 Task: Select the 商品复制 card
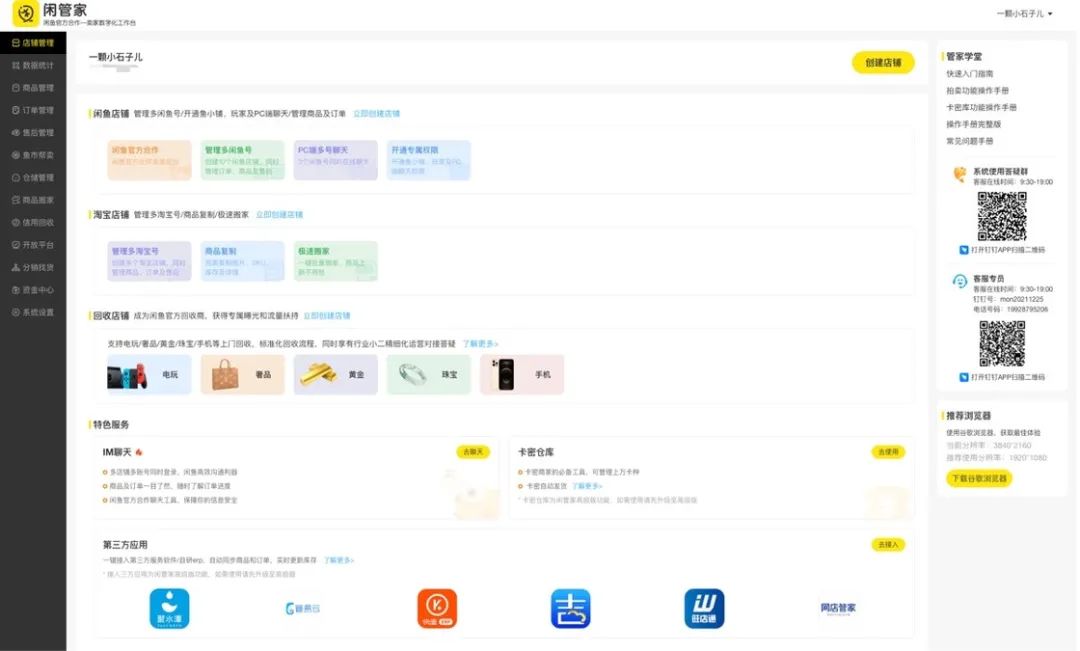tap(242, 261)
